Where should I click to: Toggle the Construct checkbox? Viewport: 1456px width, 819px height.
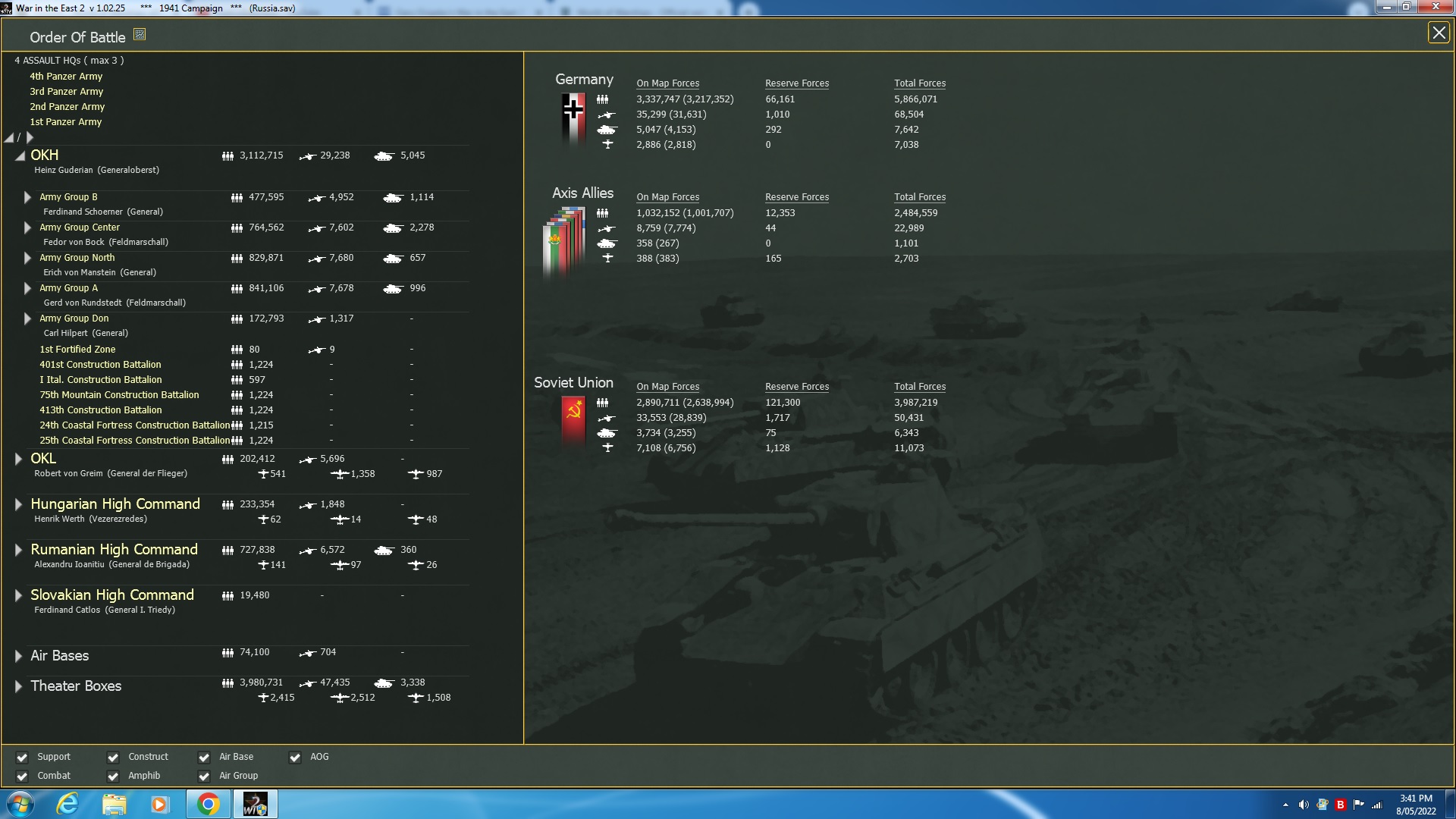pyautogui.click(x=113, y=757)
